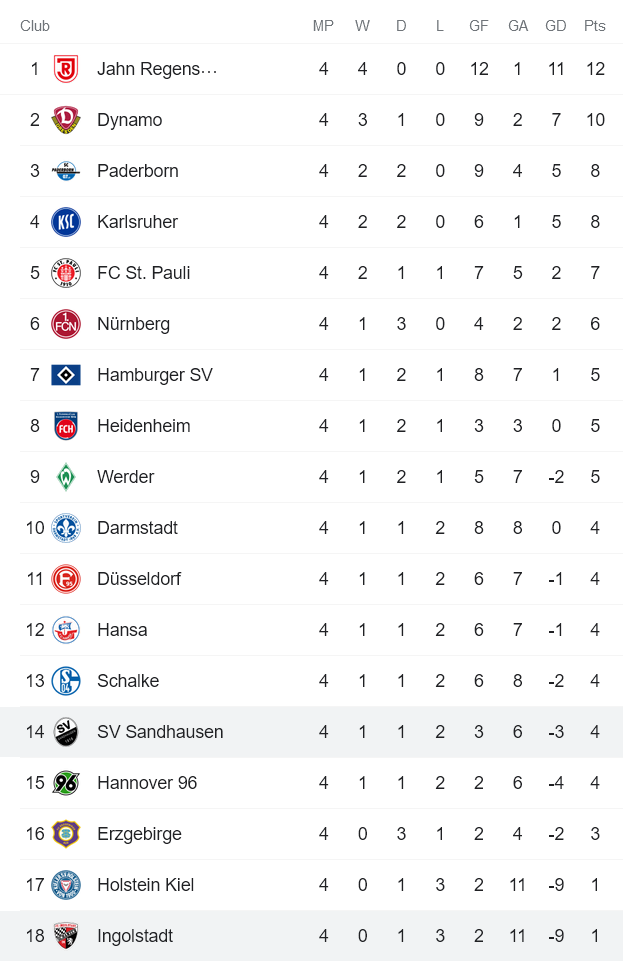This screenshot has width=623, height=961.
Task: Select the Hannover 96 crest
Action: (x=64, y=783)
